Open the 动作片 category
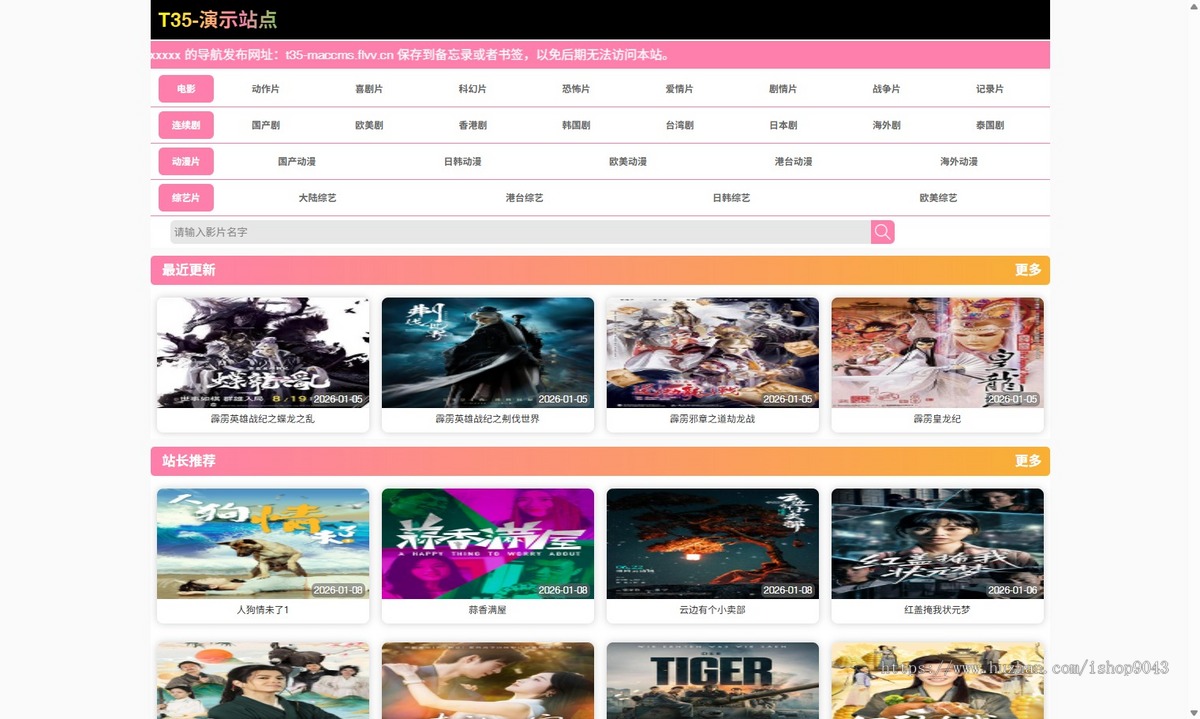This screenshot has width=1200, height=719. point(266,89)
